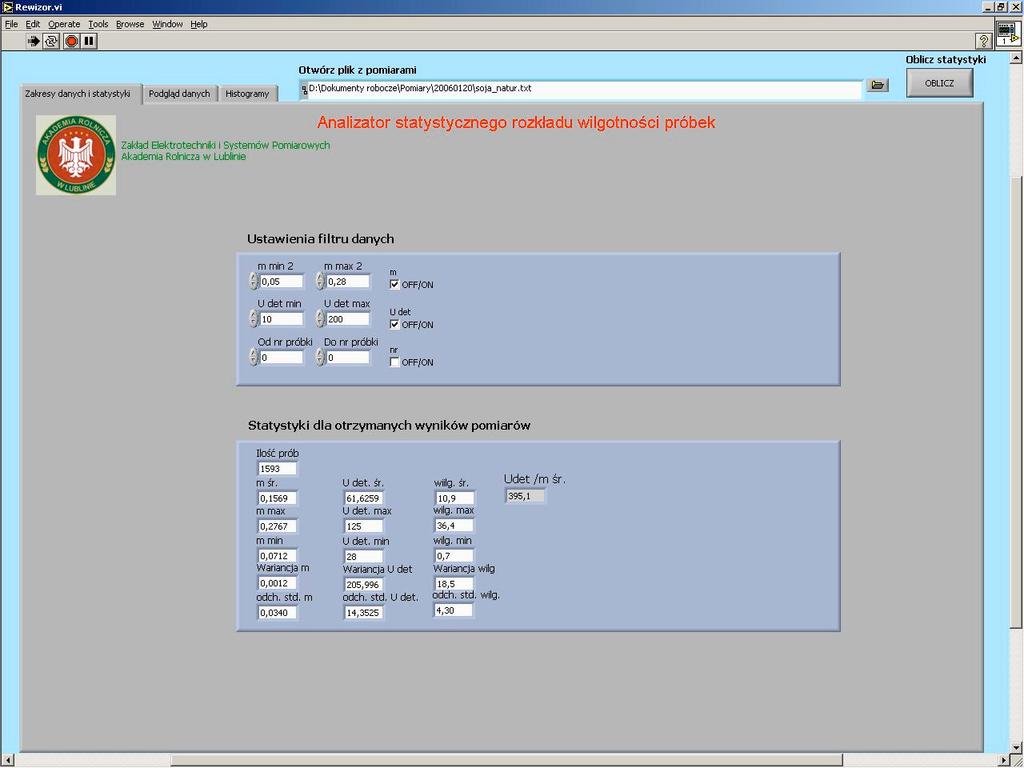Open Context Help question mark icon
The width and height of the screenshot is (1024, 768).
click(984, 41)
